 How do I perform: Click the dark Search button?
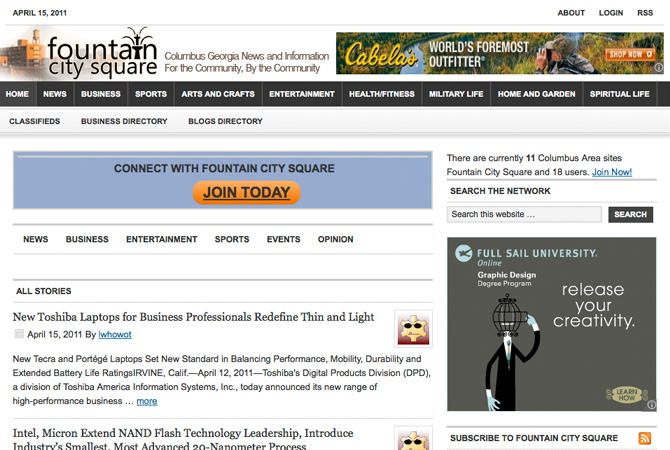coord(630,215)
